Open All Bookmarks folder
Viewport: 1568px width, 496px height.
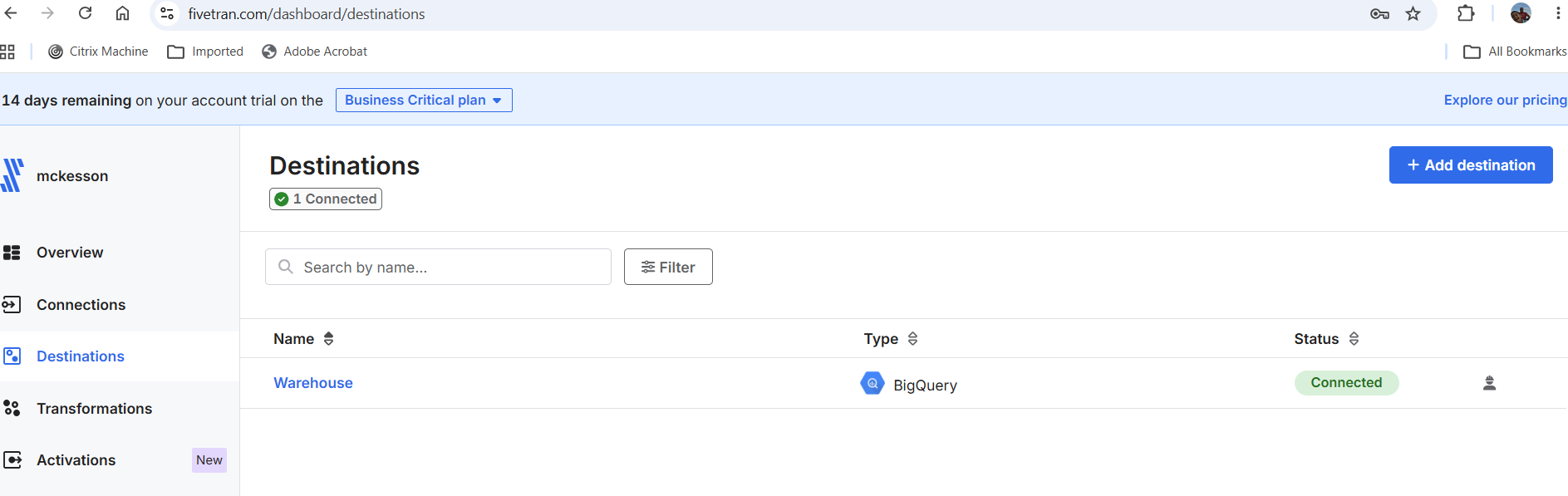point(1515,52)
